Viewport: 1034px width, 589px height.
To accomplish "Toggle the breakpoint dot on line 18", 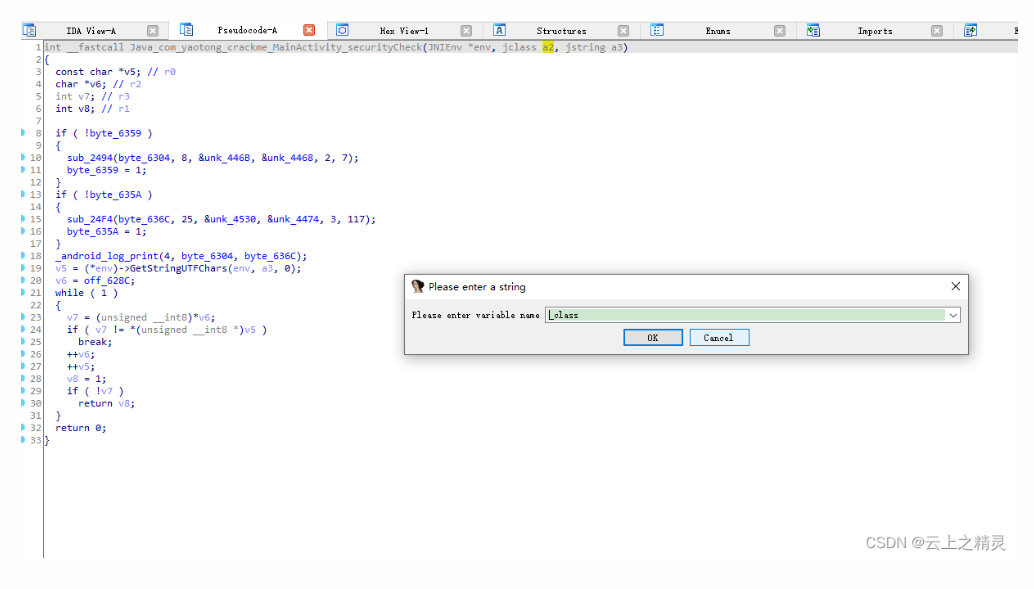I will 23,255.
